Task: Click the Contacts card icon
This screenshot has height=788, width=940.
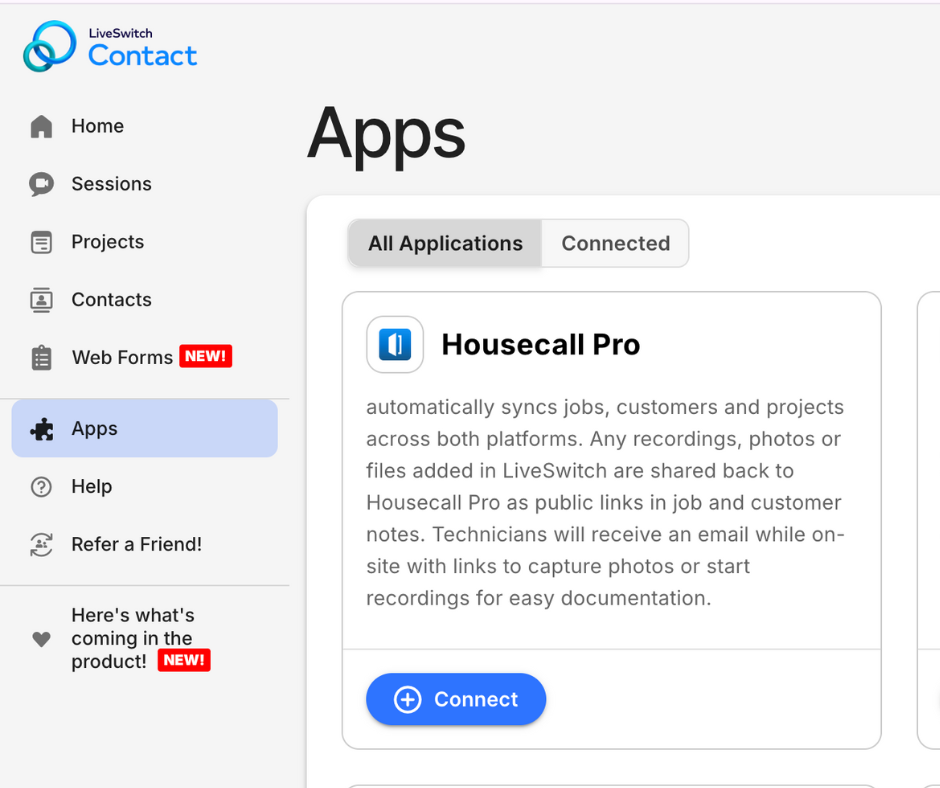Action: click(41, 300)
